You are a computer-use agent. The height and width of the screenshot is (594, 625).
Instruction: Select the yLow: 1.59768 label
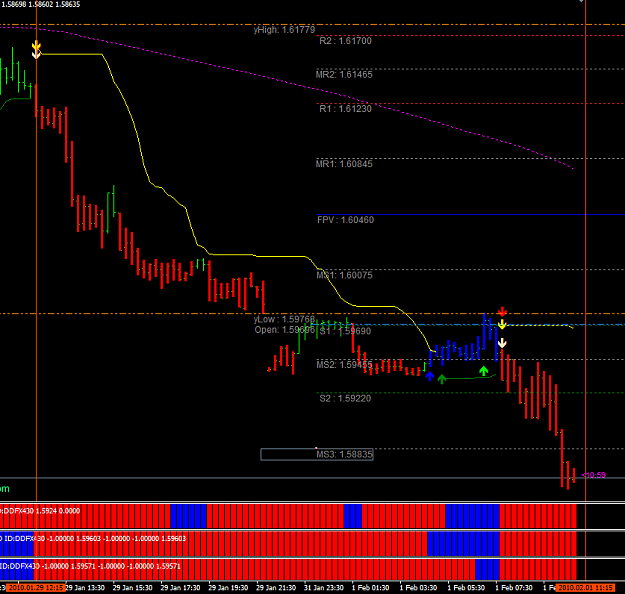click(284, 319)
